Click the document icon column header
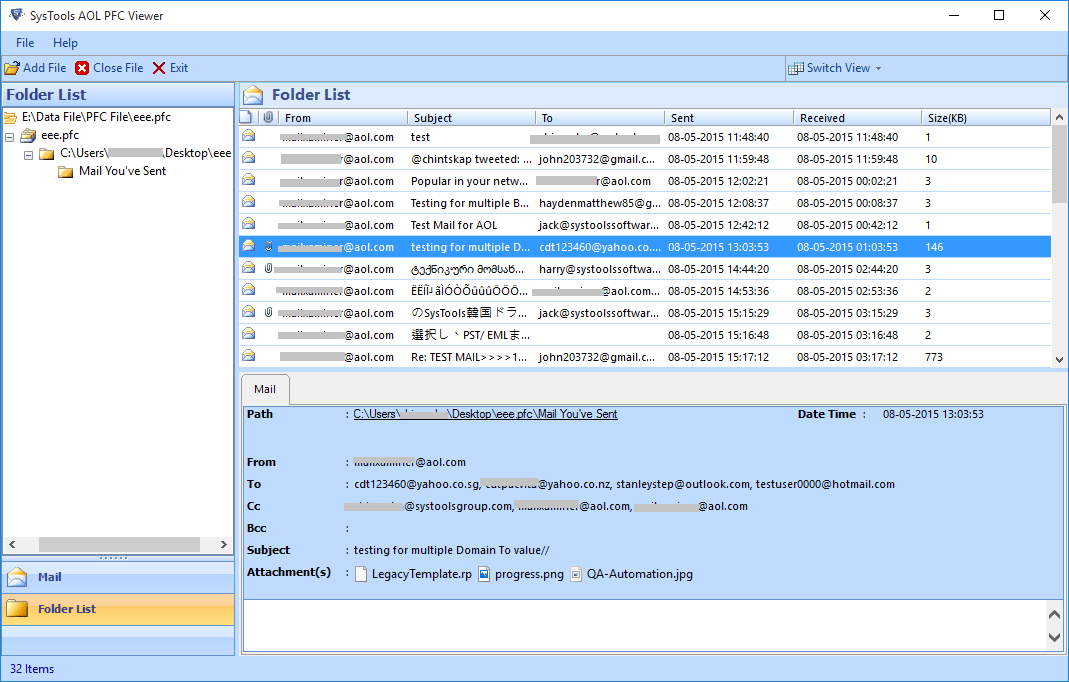1069x682 pixels. point(247,117)
